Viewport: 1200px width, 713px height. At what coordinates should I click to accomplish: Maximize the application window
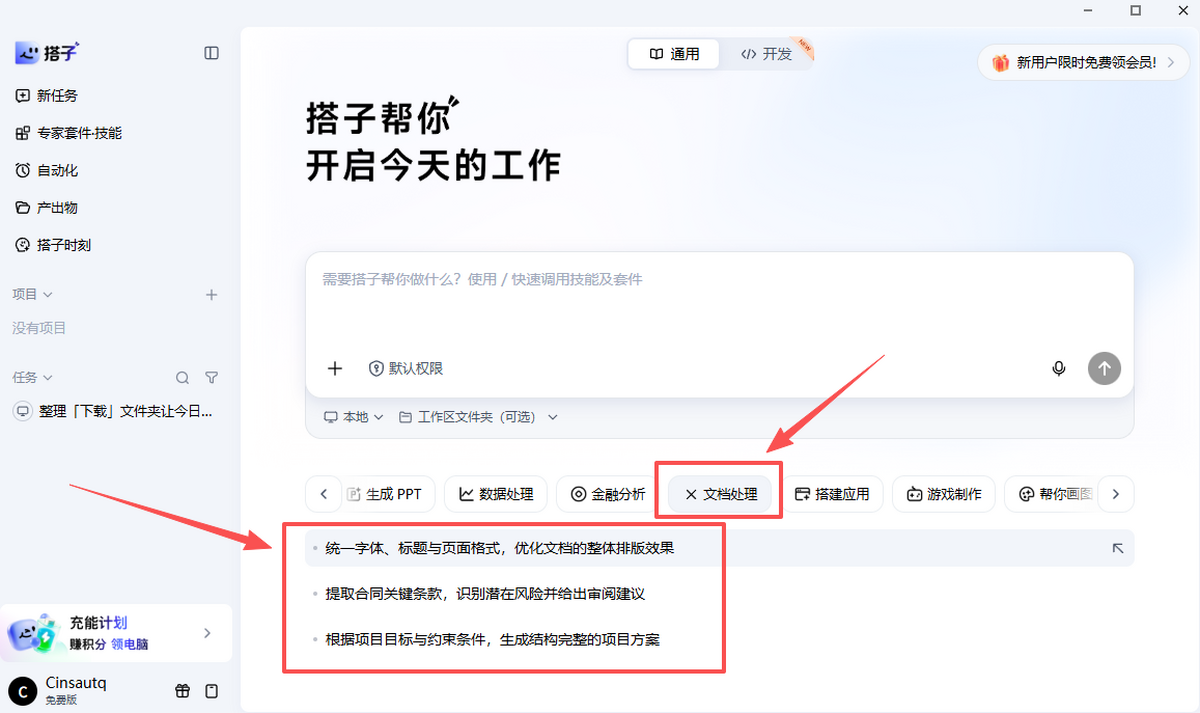pyautogui.click(x=1135, y=10)
